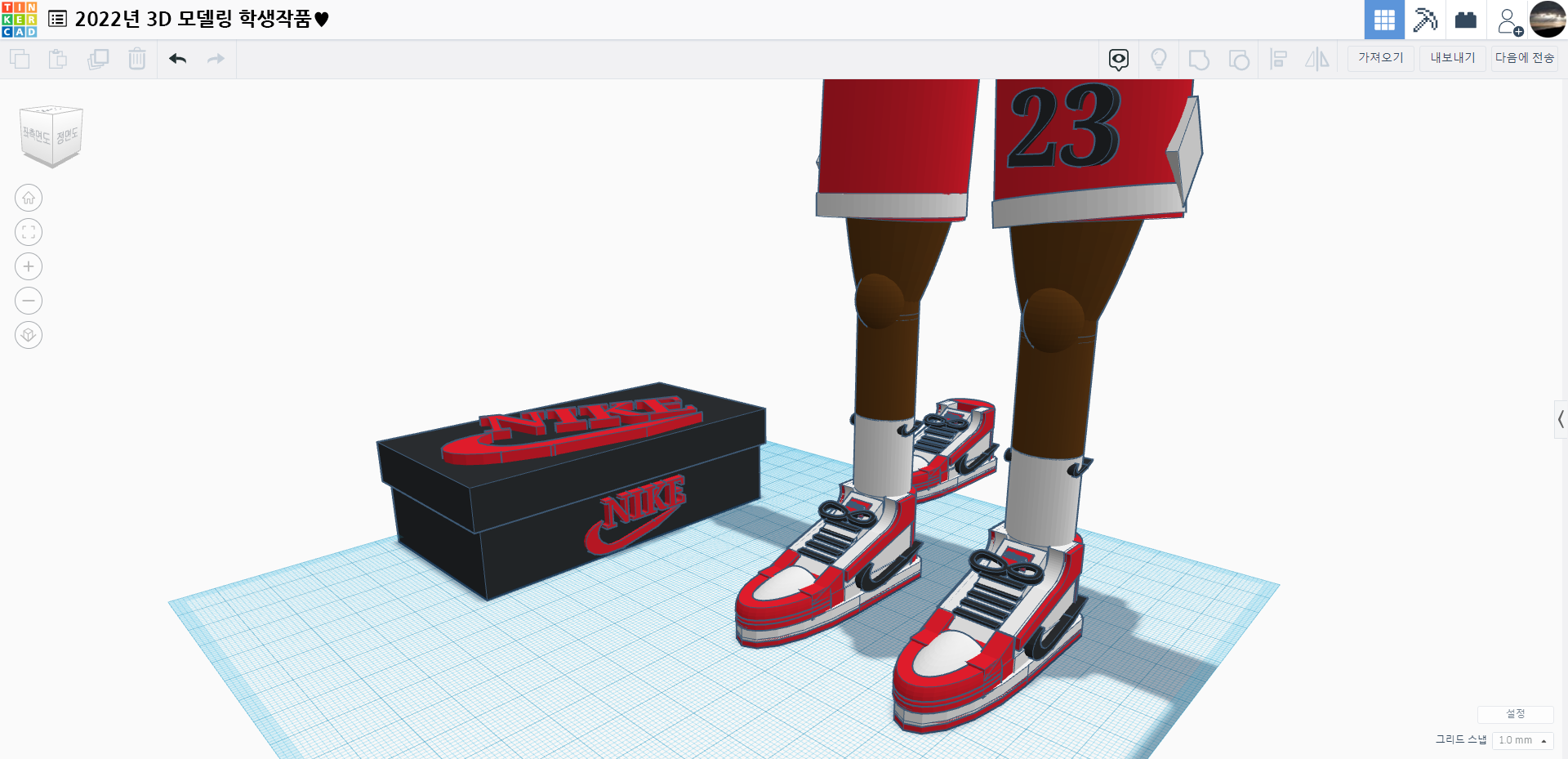The image size is (1568, 759).
Task: Select the black Nike shoebox model
Action: (x=572, y=490)
